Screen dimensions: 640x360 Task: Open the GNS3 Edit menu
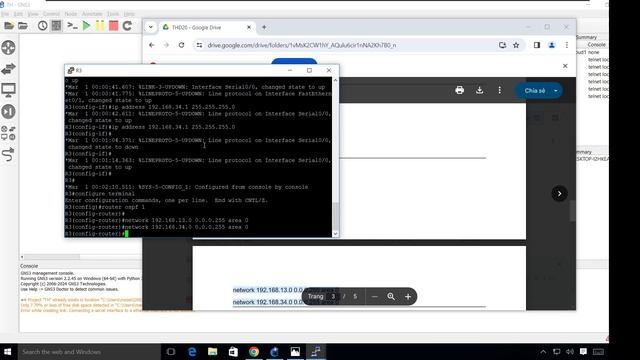pyautogui.click(x=18, y=14)
